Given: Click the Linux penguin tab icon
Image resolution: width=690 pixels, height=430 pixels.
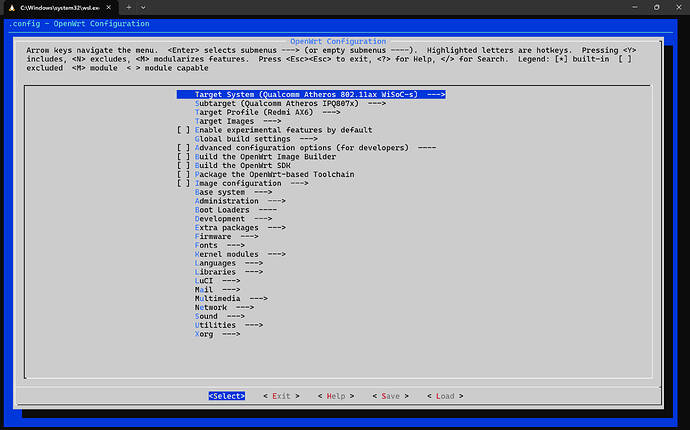Looking at the screenshot, I should coord(12,8).
